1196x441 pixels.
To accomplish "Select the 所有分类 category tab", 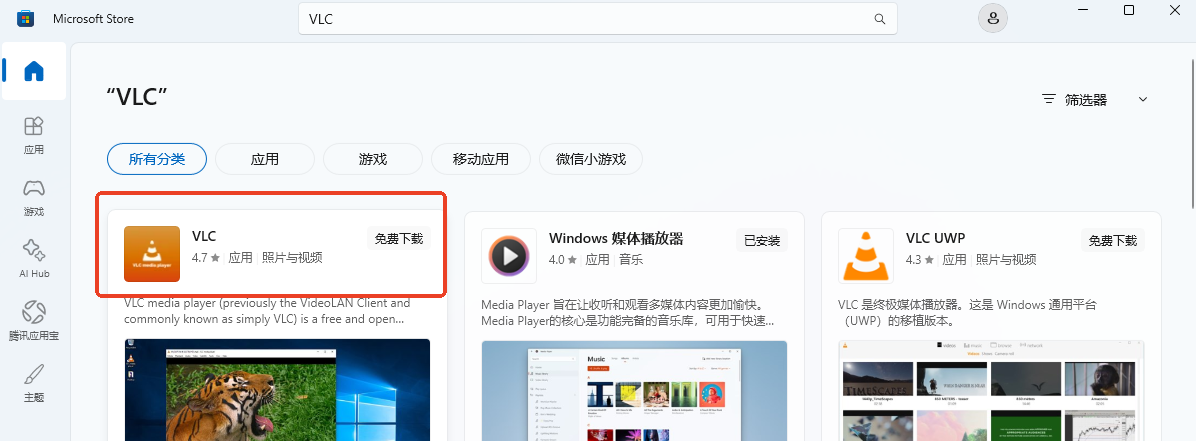I will click(156, 159).
